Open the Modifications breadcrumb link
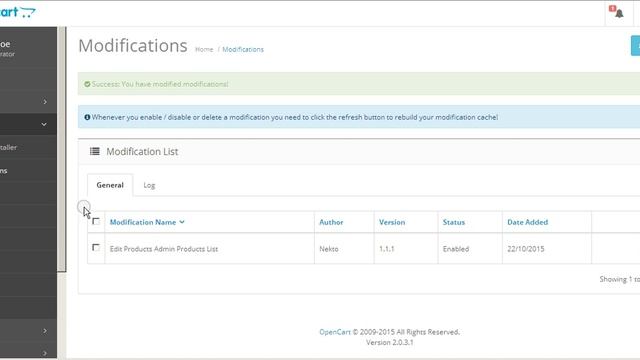Viewport: 640px width, 360px height. [x=243, y=49]
